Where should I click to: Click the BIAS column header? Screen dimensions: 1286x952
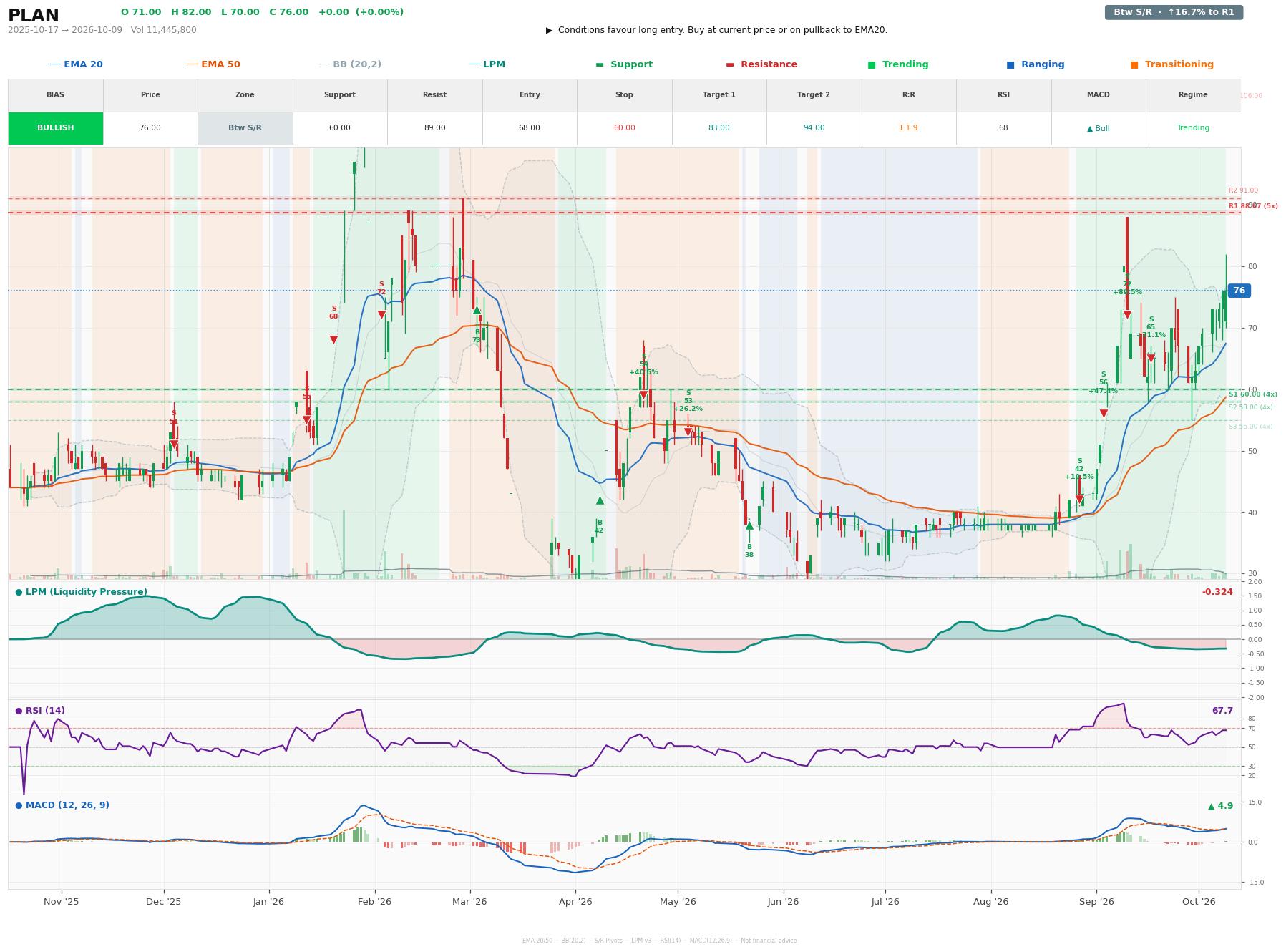(56, 95)
